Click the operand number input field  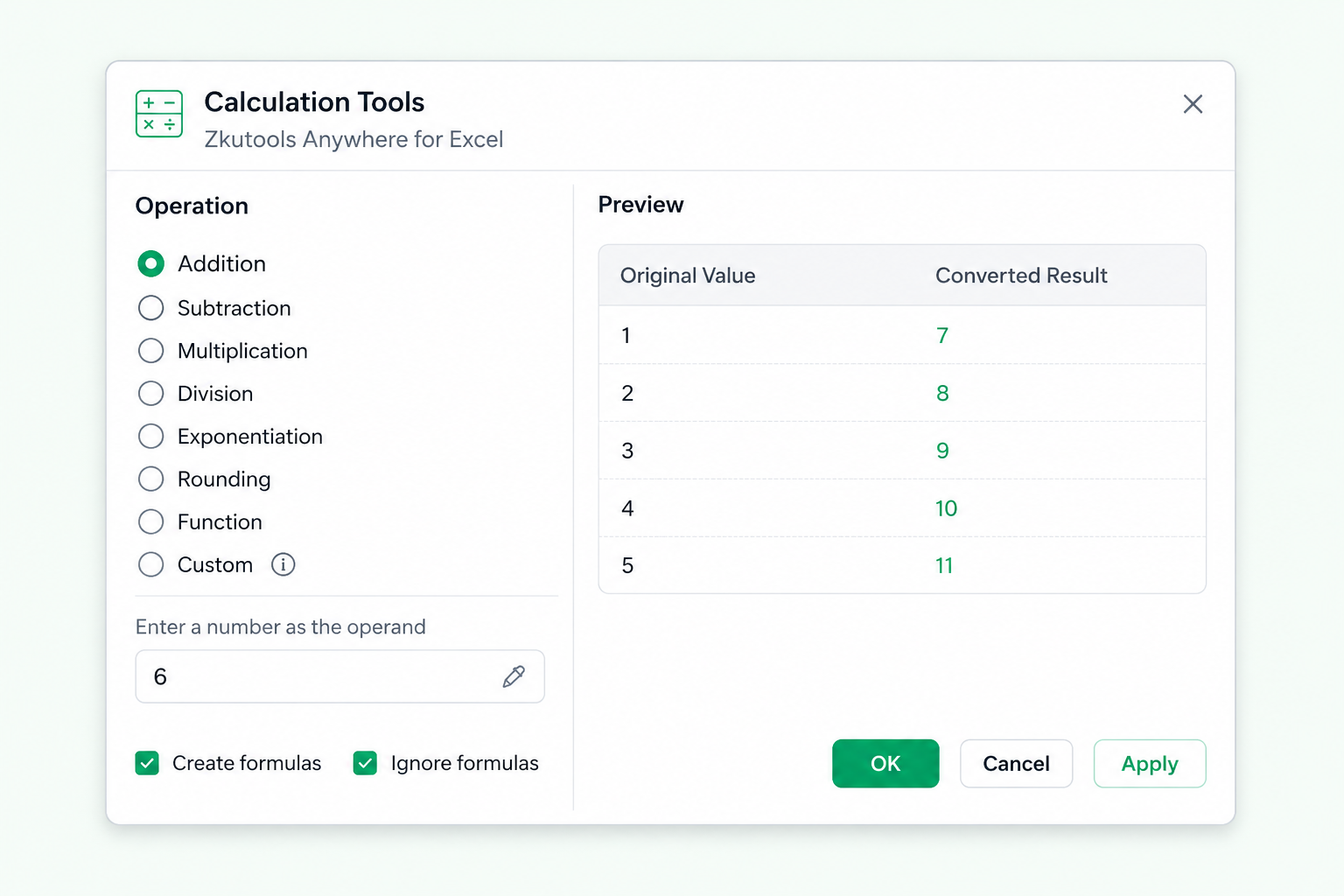point(339,676)
